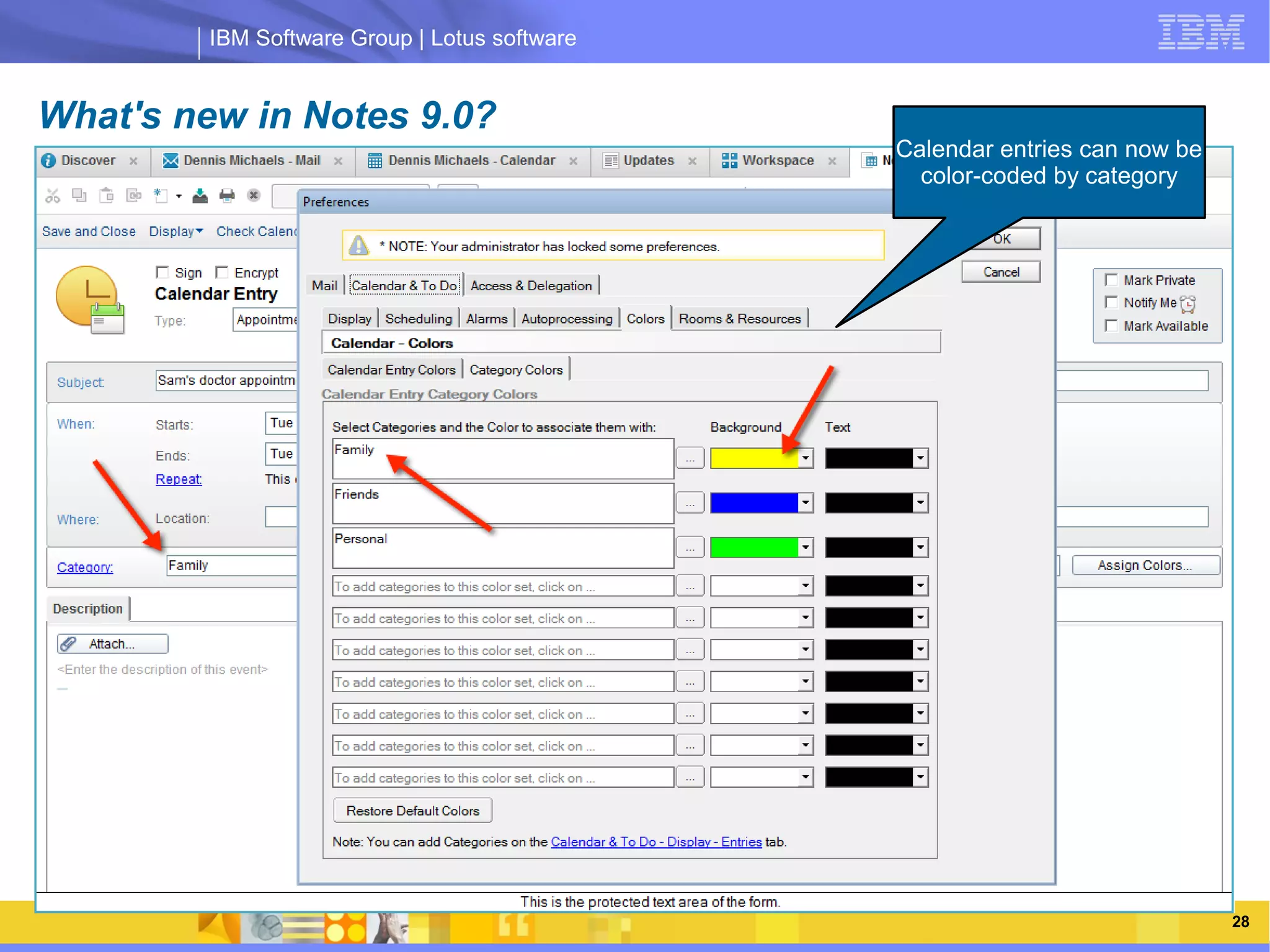Screen dimensions: 1270x952
Task: Follow Calendar & To Do - Display - Entries link
Action: [x=656, y=842]
